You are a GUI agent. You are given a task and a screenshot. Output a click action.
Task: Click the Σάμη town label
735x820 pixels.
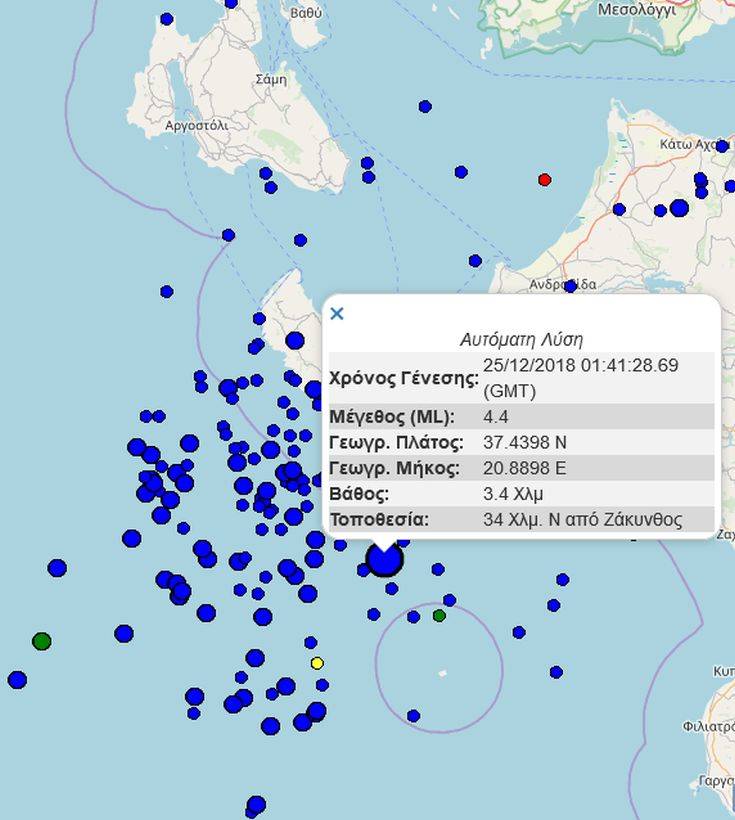[271, 79]
